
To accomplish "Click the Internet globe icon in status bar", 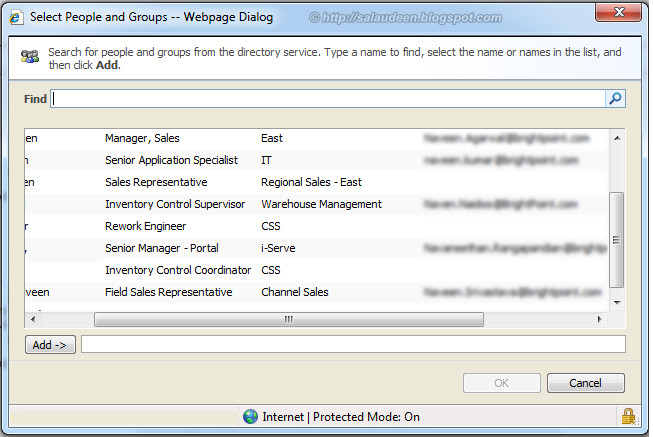I will [x=251, y=416].
